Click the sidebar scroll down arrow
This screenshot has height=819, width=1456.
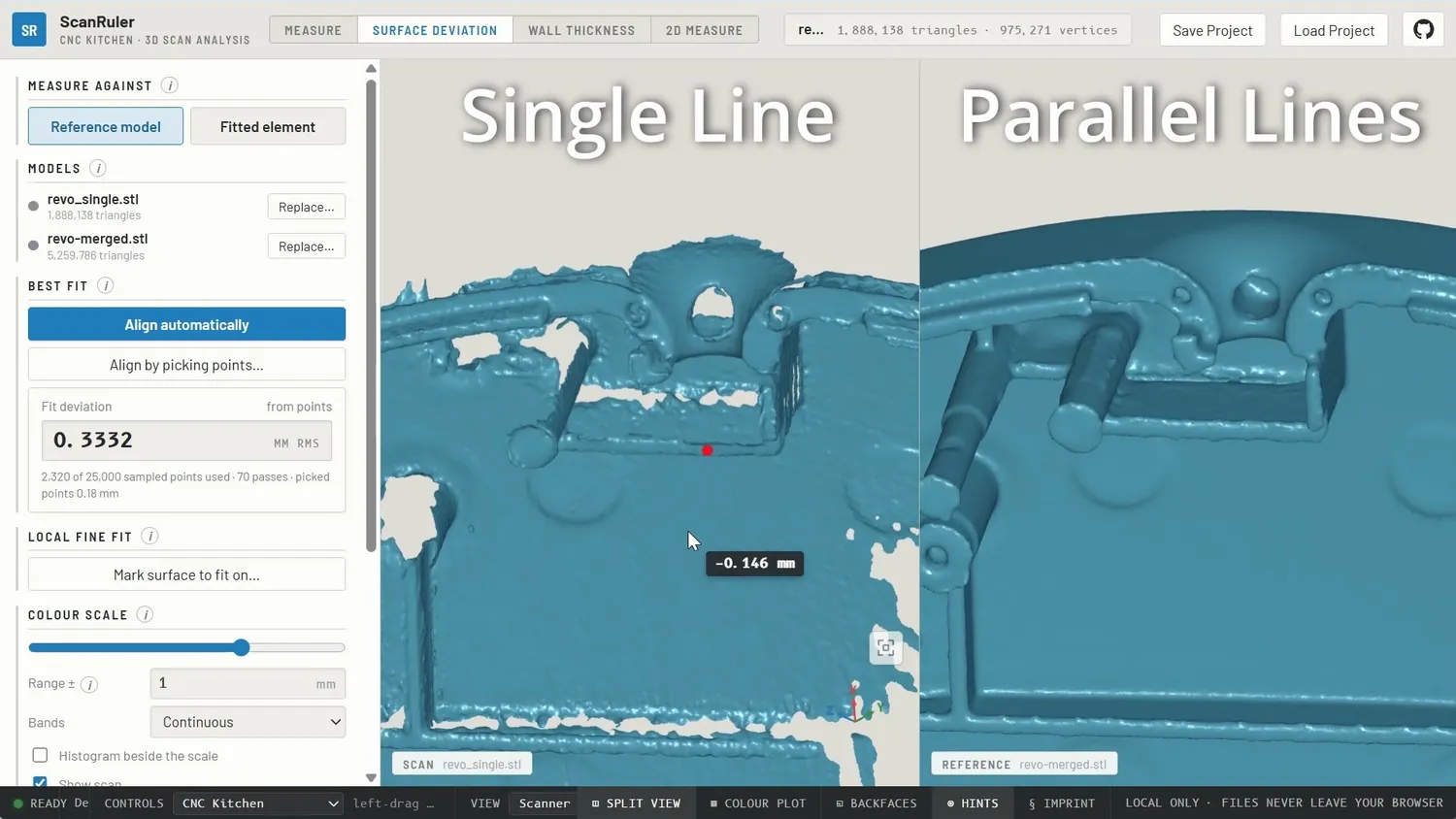pos(371,777)
